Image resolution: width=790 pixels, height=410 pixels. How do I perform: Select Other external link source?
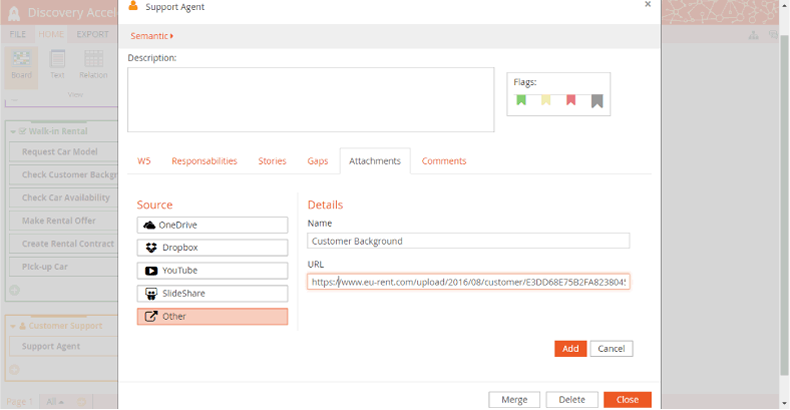[x=212, y=317]
